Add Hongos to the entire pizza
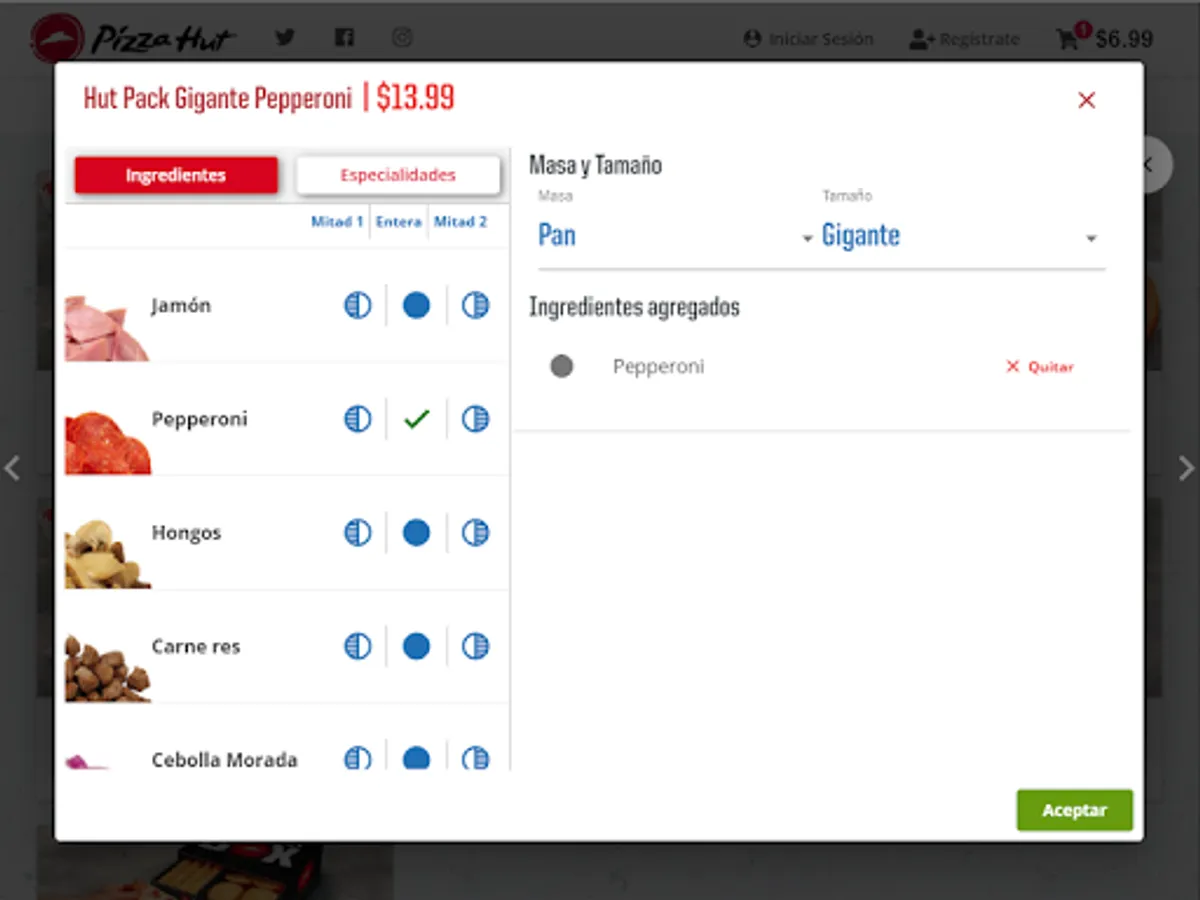The height and width of the screenshot is (900, 1200). click(416, 533)
